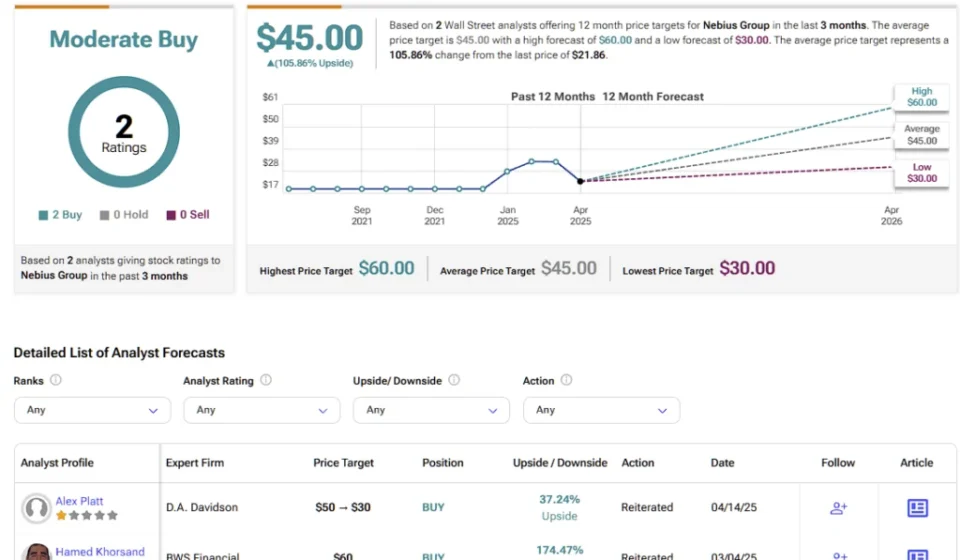The image size is (960, 560).
Task: Click the 105.86% Upside text
Action: (310, 63)
